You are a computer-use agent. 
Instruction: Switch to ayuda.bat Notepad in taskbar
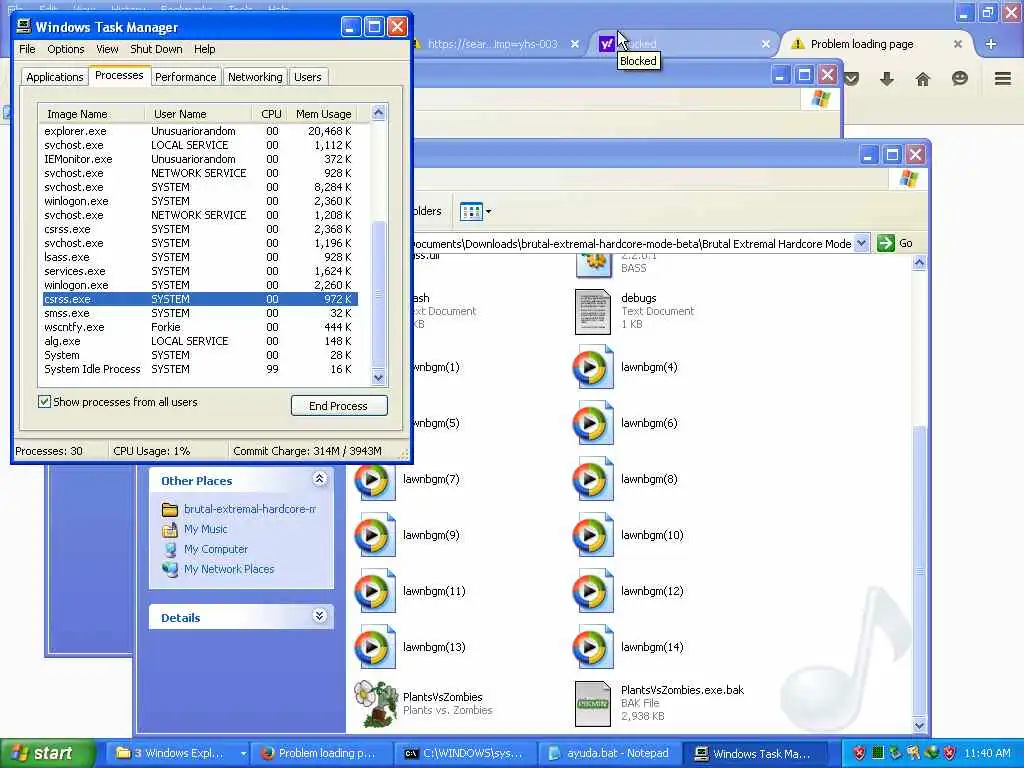(x=609, y=753)
